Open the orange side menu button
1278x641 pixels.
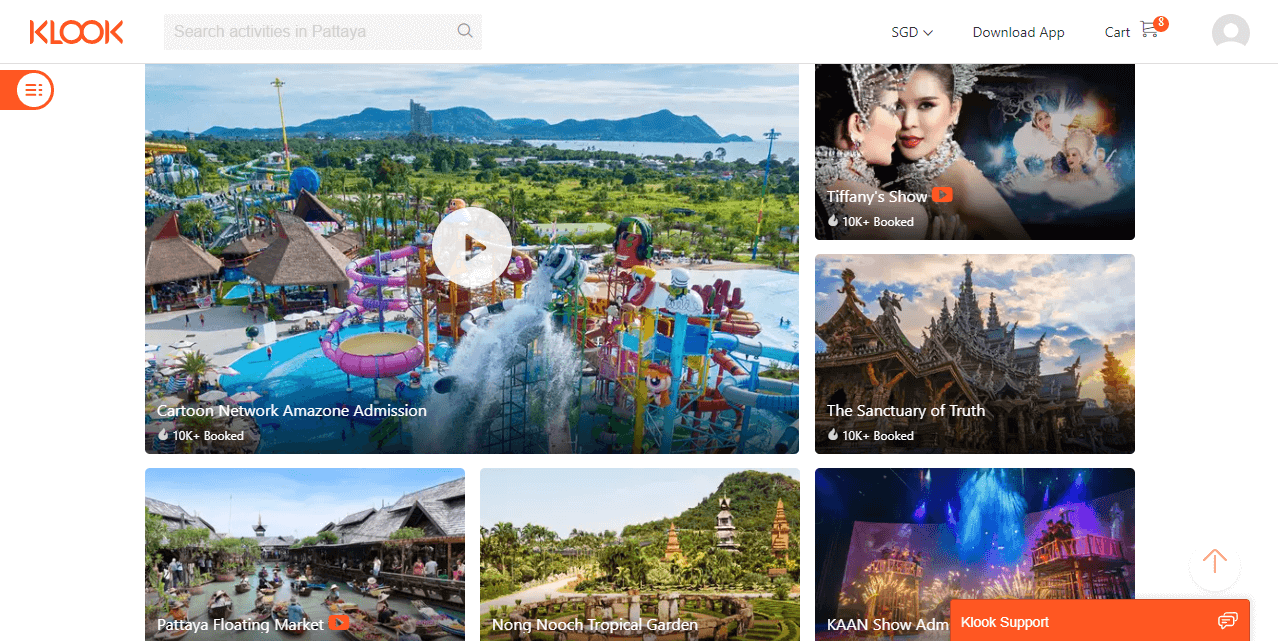27,90
